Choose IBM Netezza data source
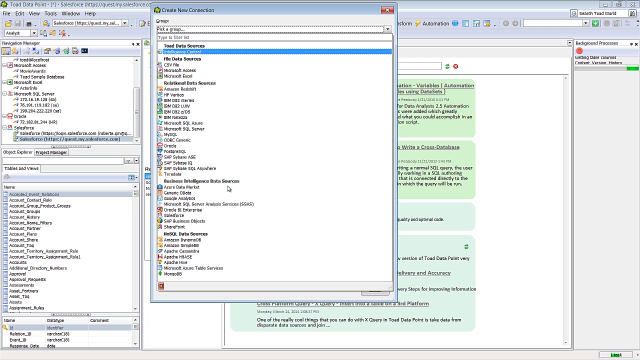The image size is (640, 360). point(175,118)
